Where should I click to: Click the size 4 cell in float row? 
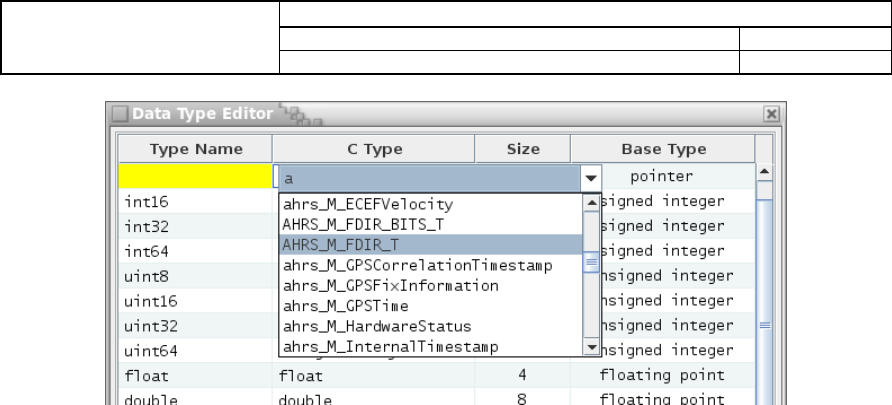[x=523, y=375]
